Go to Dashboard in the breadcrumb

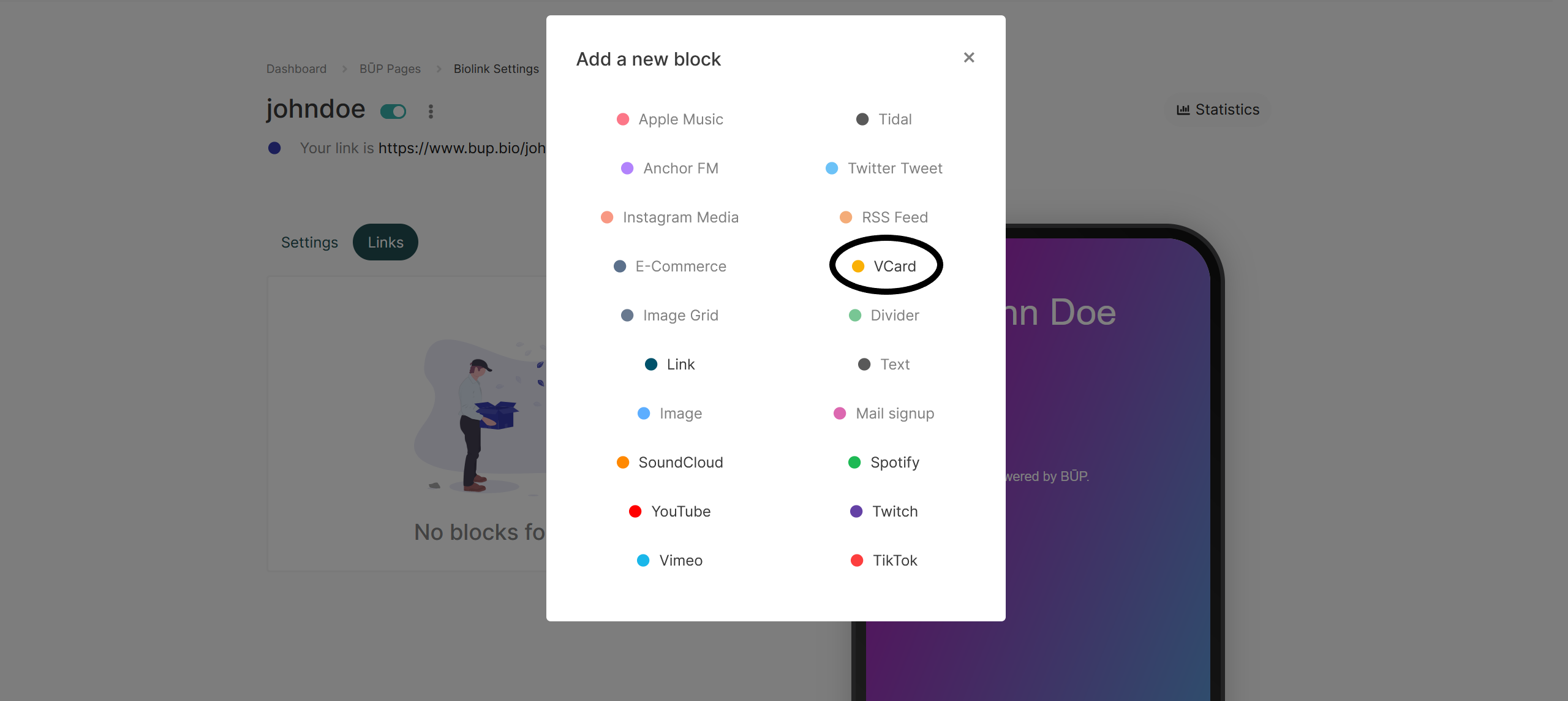[296, 69]
